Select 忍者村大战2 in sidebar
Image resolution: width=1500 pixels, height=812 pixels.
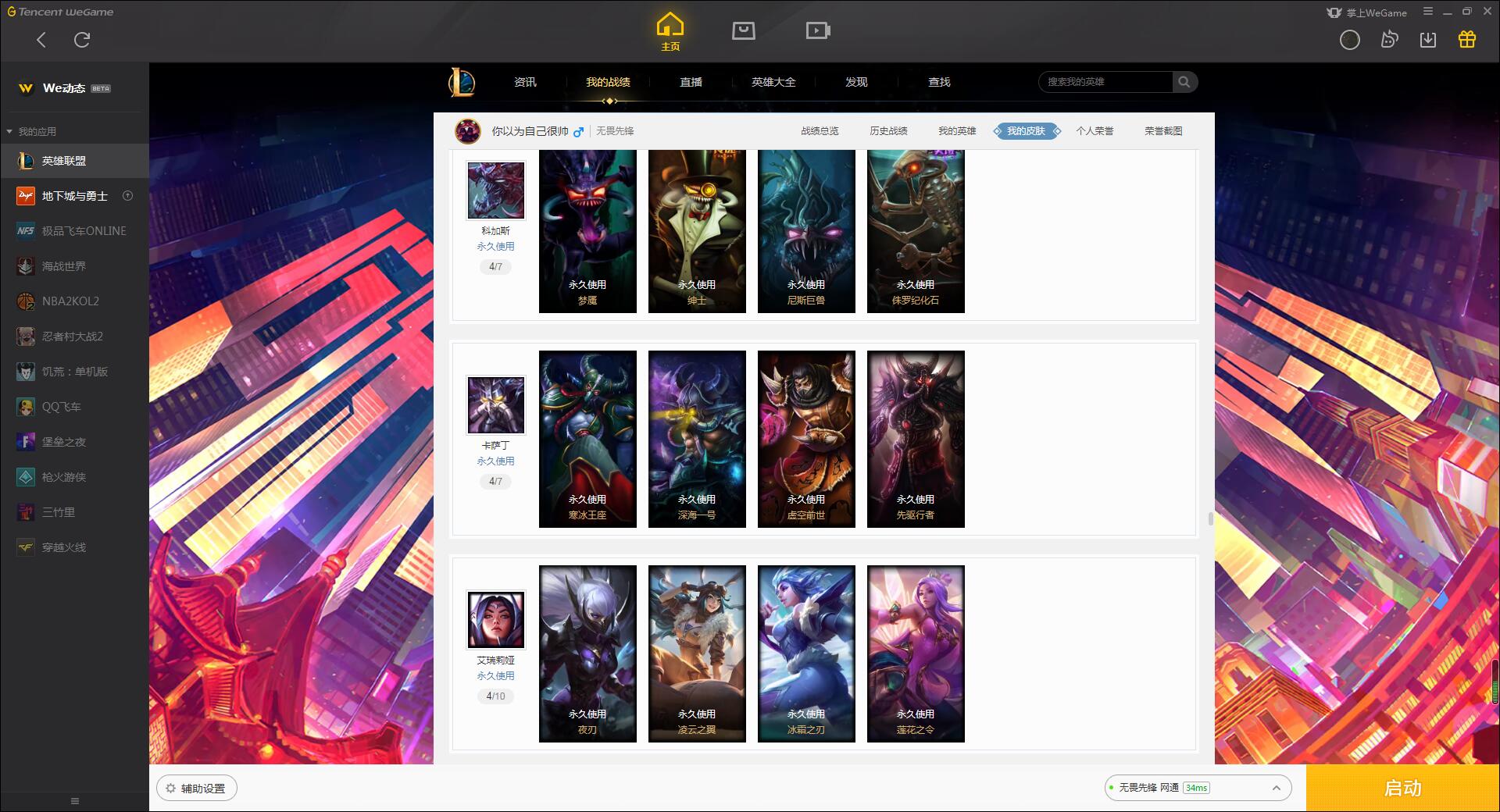[x=74, y=337]
